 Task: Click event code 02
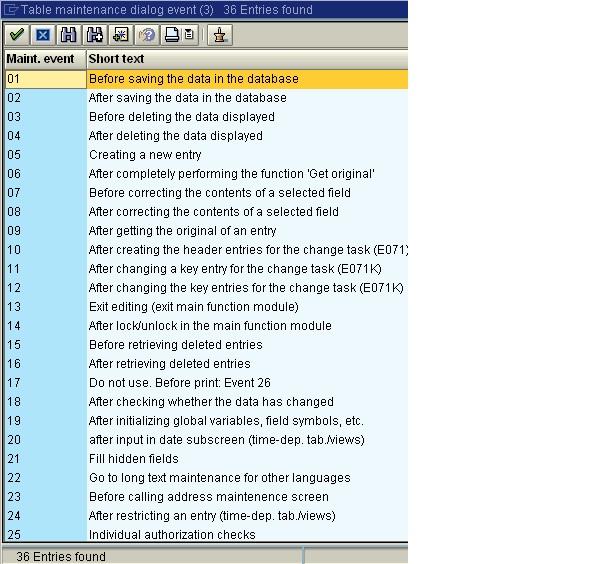[x=46, y=98]
